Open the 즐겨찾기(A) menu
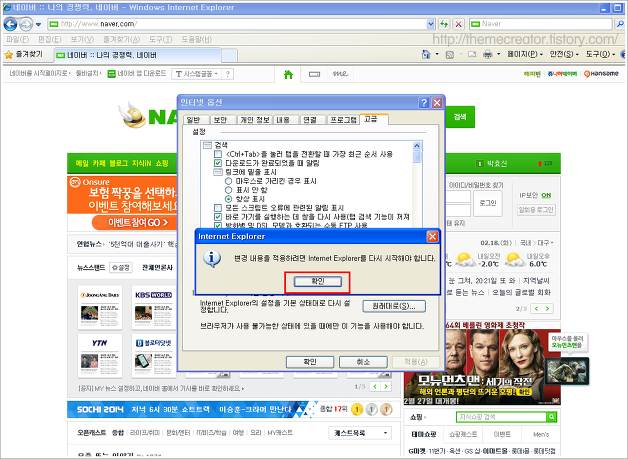Screen dimensions: 628x459 [x=122, y=39]
